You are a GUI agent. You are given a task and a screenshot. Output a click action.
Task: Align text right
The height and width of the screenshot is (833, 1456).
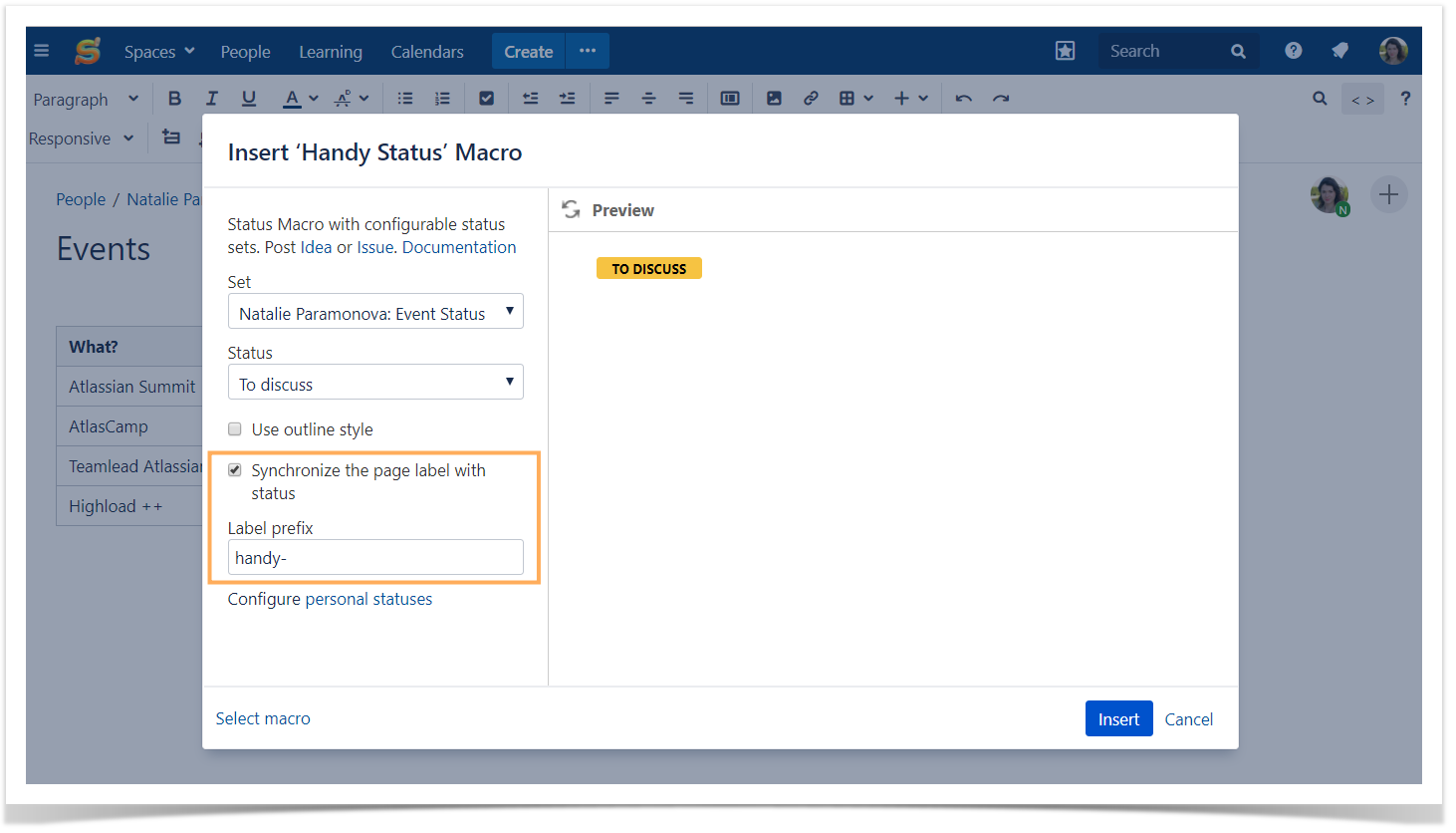point(685,98)
